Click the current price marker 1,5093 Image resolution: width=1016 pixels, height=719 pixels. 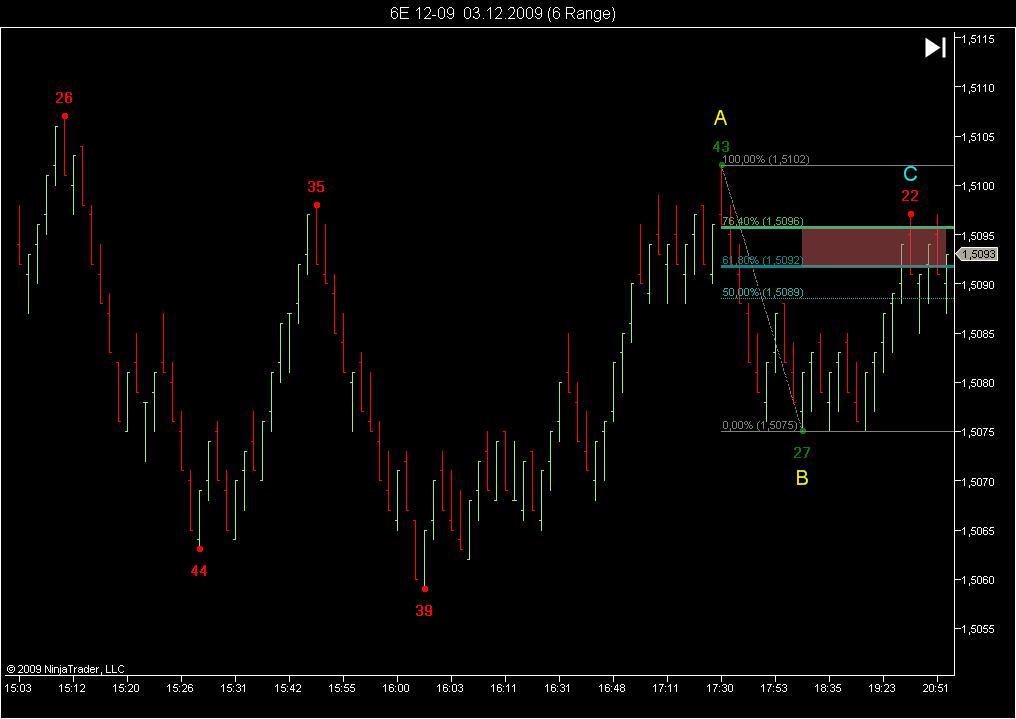click(977, 255)
